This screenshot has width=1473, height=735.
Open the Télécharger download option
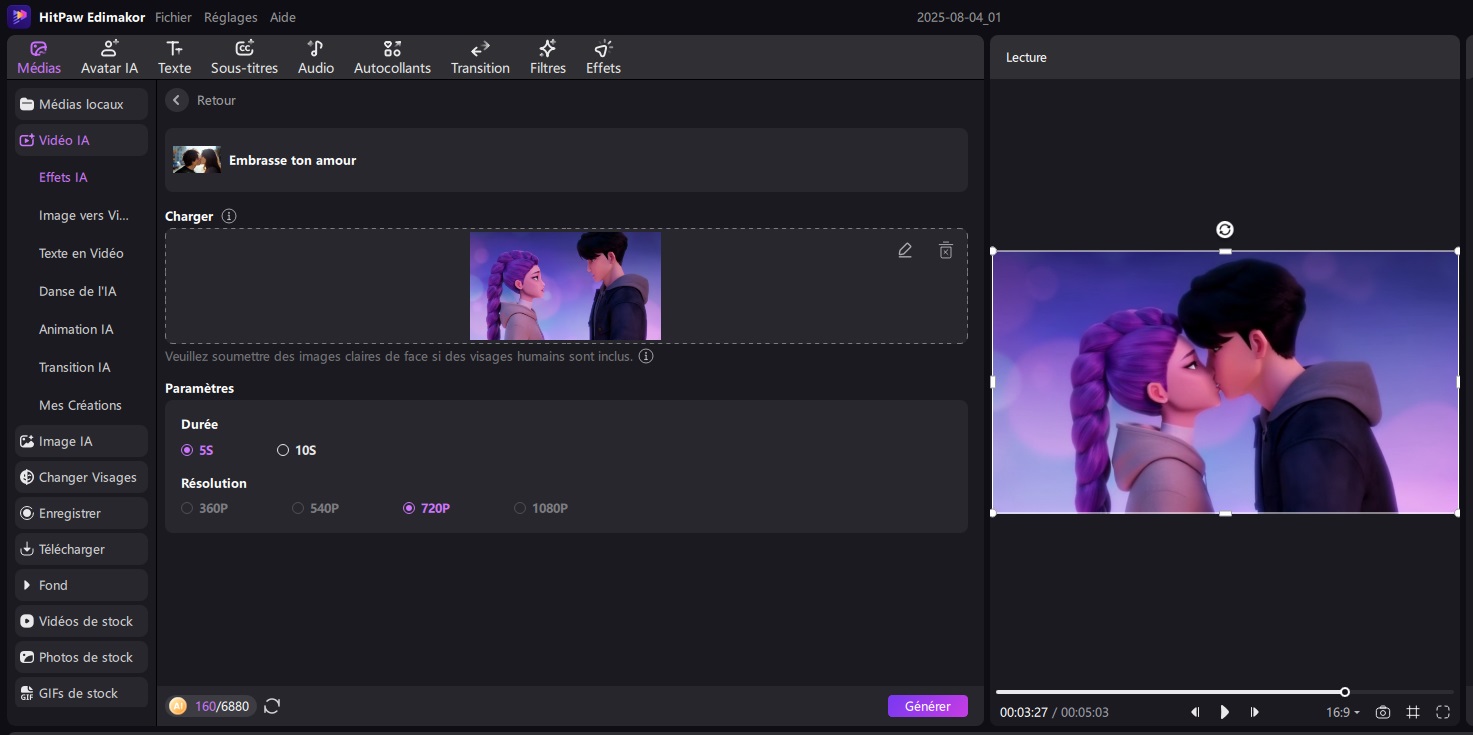[x=82, y=549]
